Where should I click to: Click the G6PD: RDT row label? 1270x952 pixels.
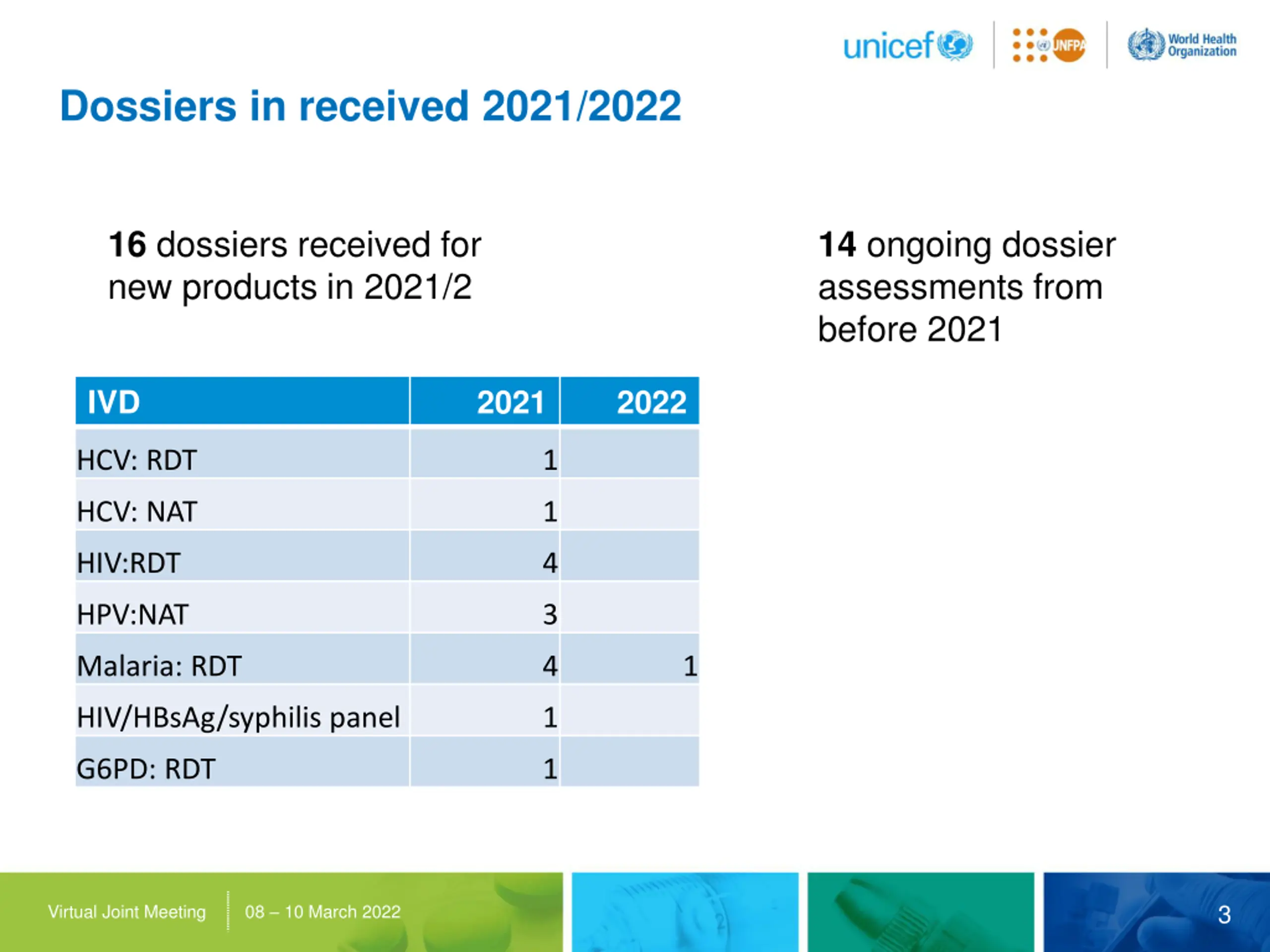146,769
